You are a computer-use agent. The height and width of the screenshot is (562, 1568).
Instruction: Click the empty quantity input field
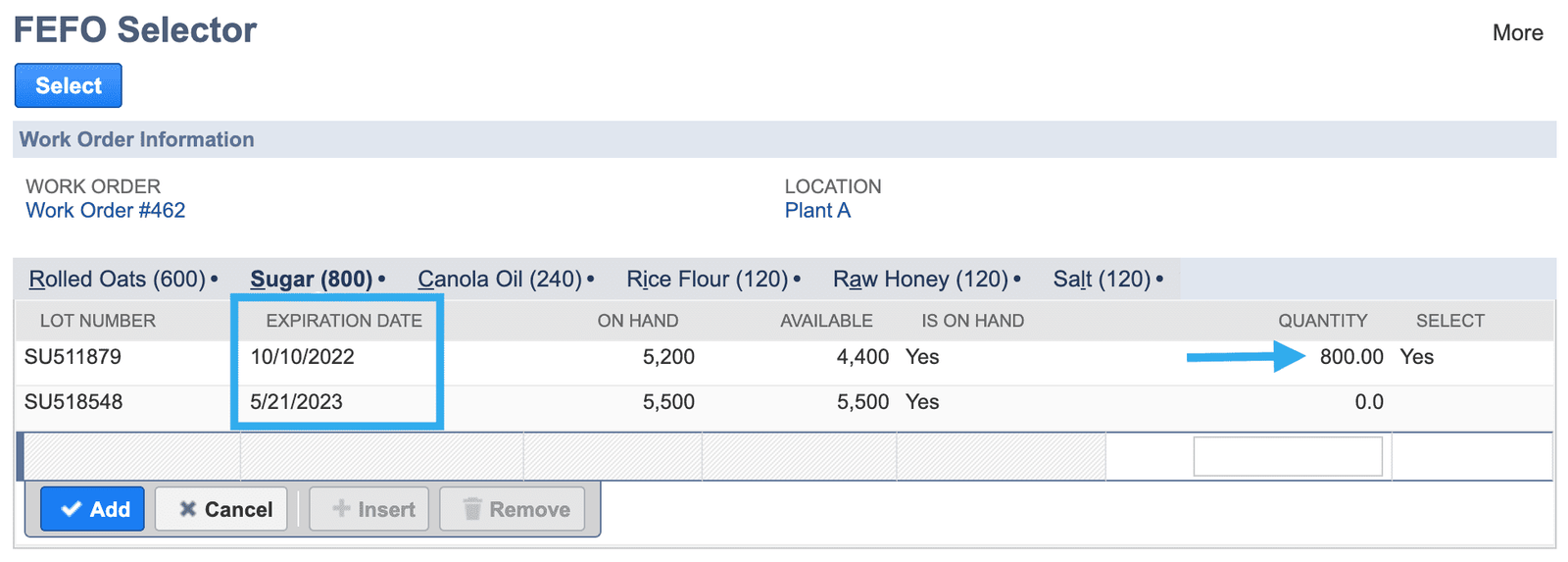[x=1288, y=456]
